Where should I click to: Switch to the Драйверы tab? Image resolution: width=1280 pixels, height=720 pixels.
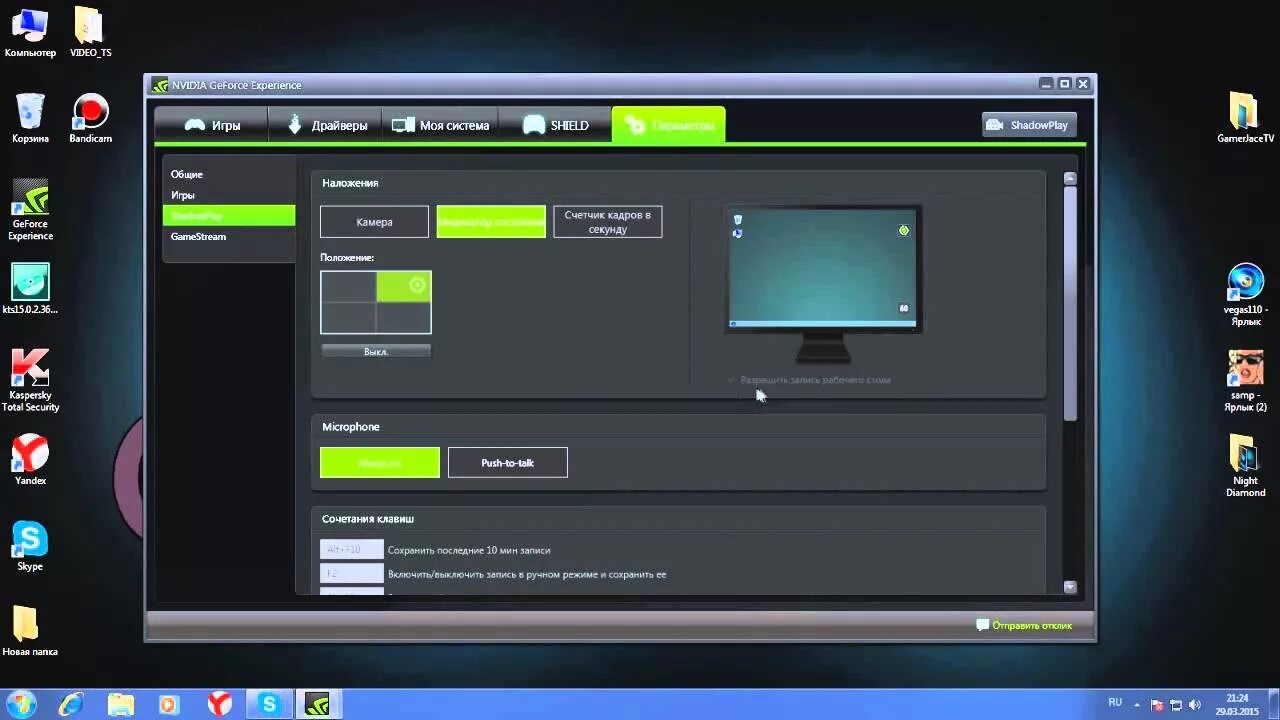325,125
